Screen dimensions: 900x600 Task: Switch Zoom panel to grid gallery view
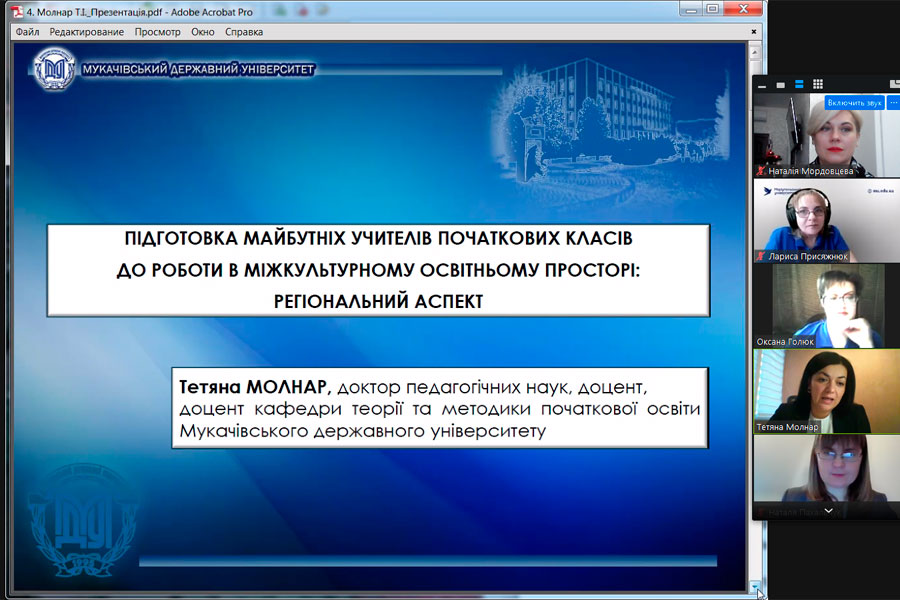click(x=818, y=84)
